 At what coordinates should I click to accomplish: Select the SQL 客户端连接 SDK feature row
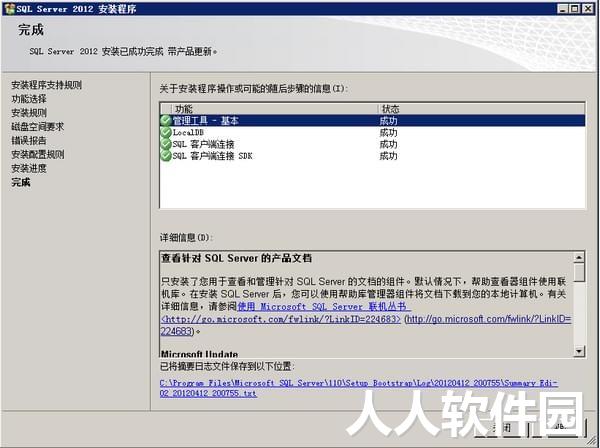[372, 156]
